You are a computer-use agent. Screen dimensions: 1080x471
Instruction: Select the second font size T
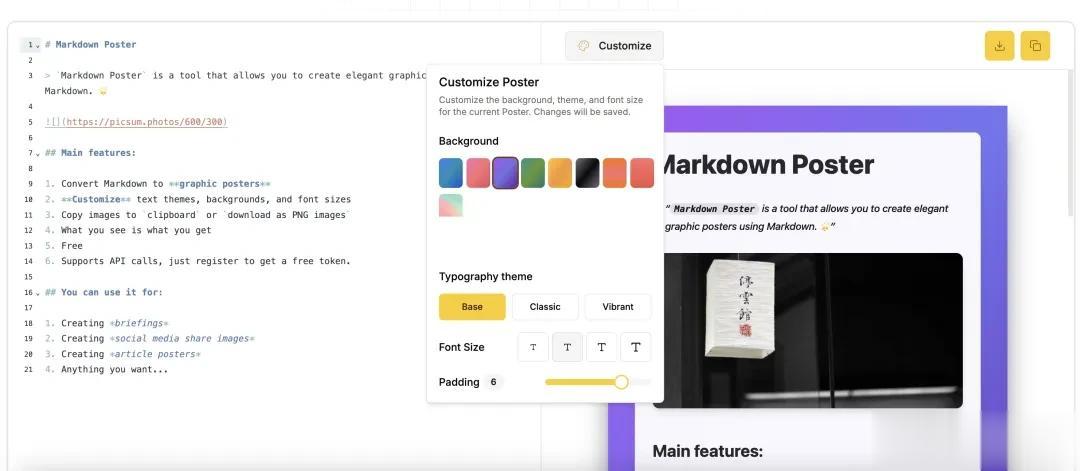[568, 347]
